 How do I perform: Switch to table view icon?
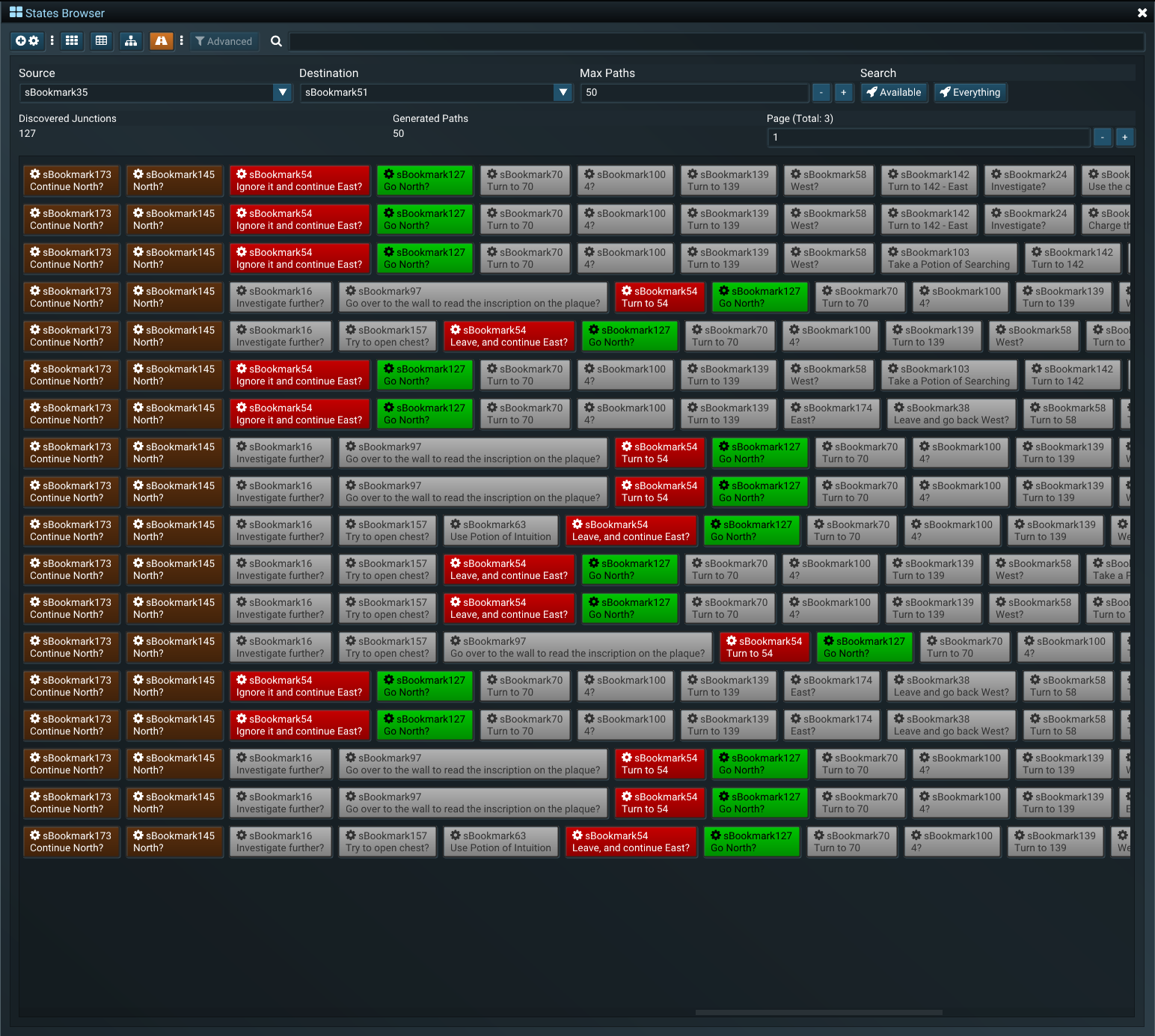(102, 41)
